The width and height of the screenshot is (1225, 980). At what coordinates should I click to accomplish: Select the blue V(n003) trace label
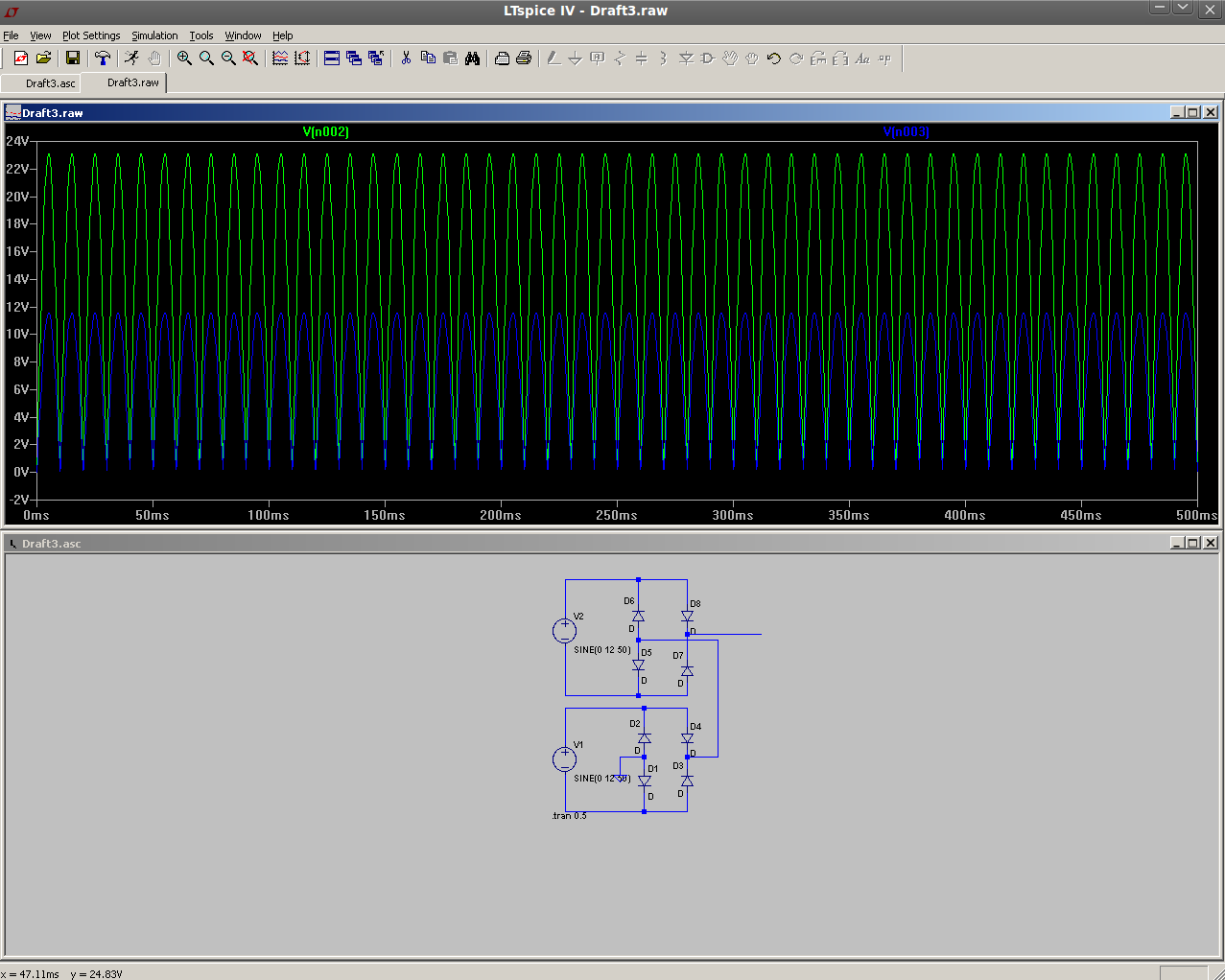coord(906,132)
